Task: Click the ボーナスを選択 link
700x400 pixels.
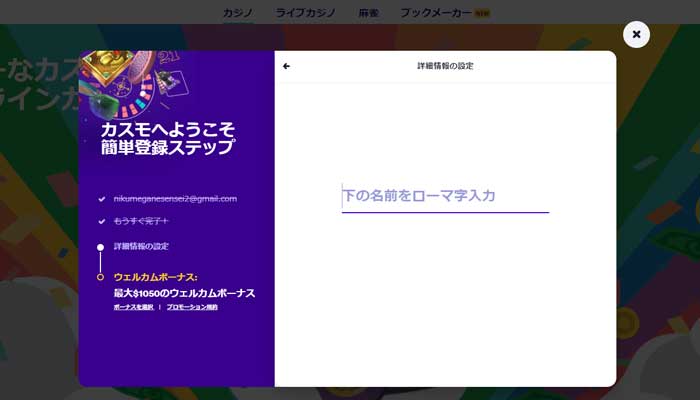Action: coord(133,307)
